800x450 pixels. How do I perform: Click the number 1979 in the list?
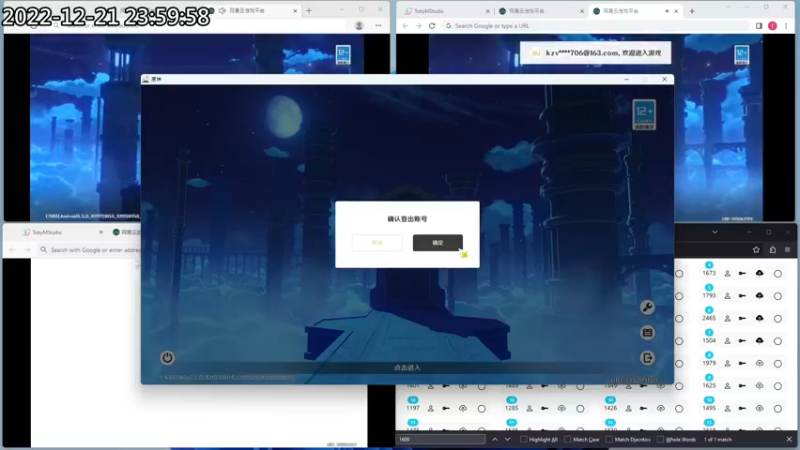pyautogui.click(x=709, y=363)
